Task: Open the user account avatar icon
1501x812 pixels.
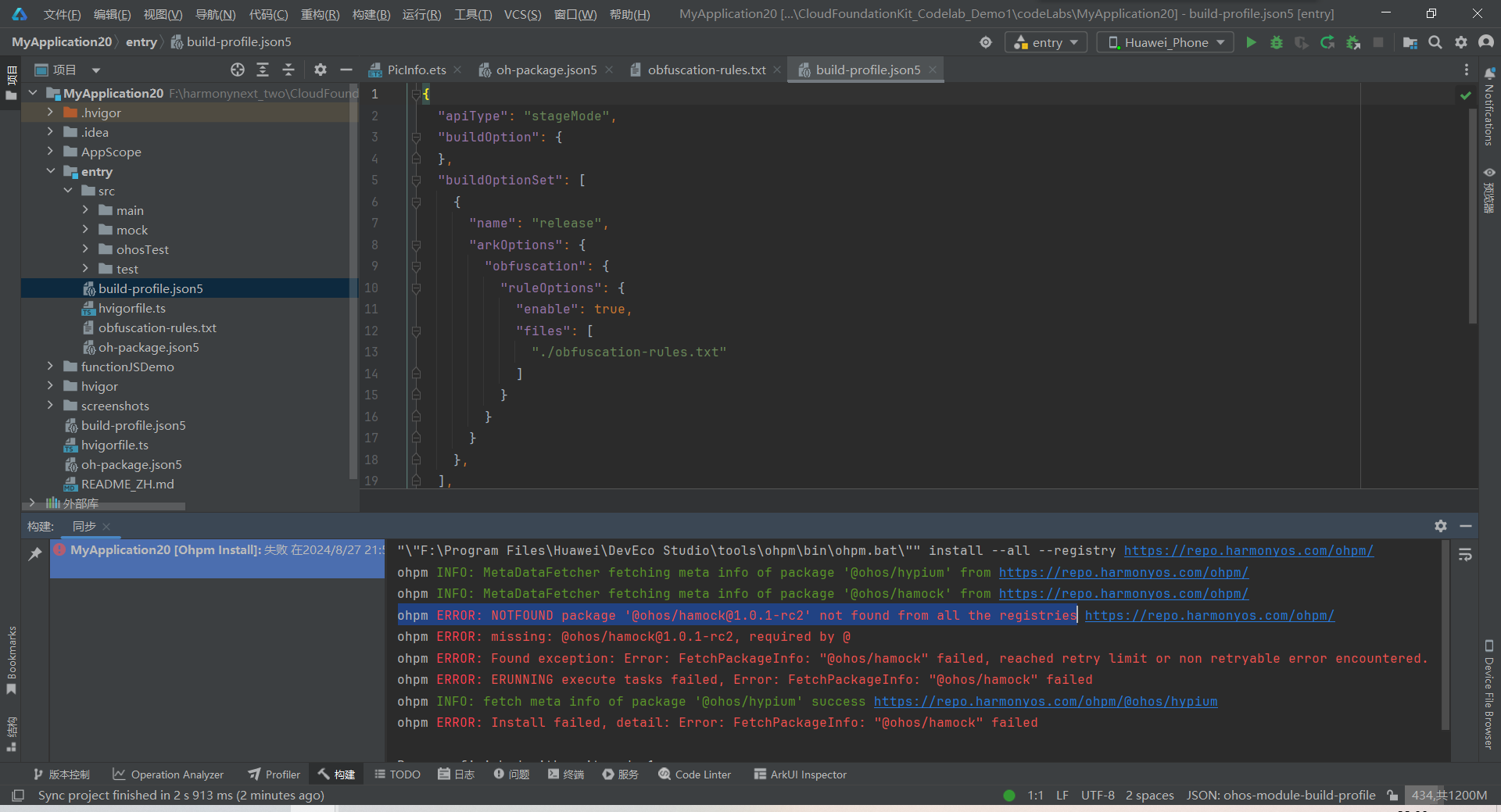Action: [x=1486, y=42]
